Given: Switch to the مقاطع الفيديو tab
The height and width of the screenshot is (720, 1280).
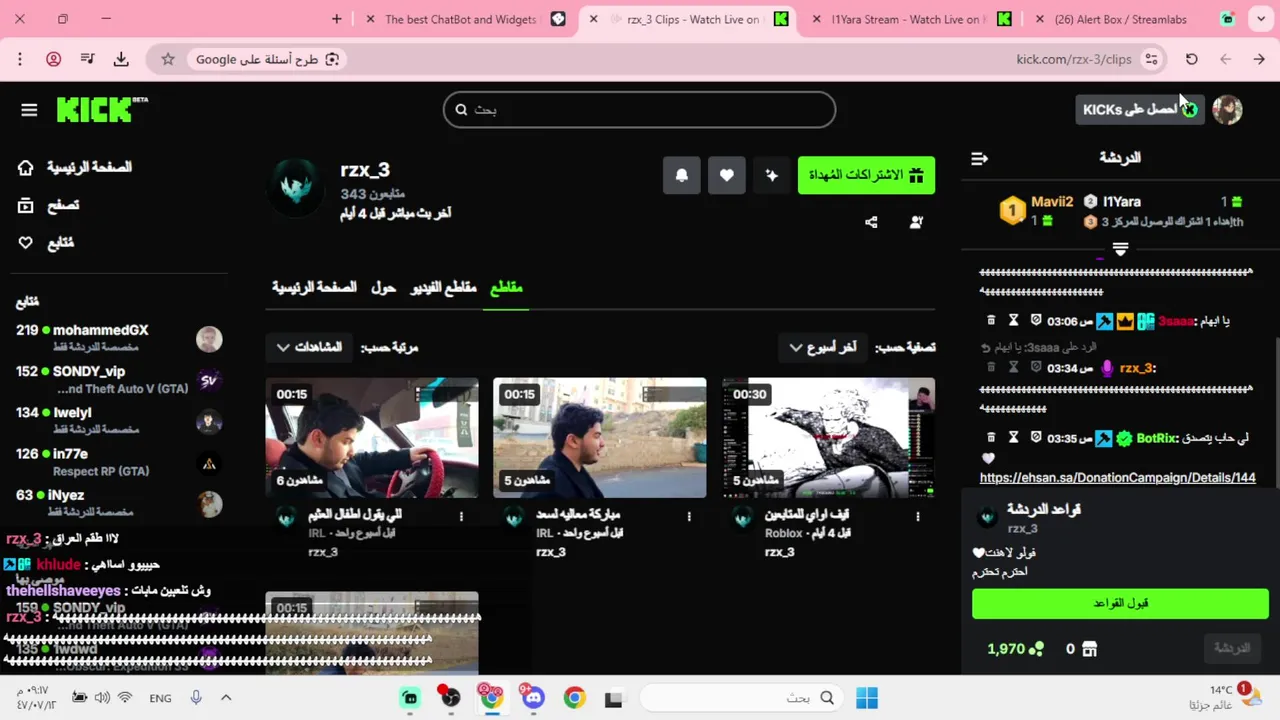Looking at the screenshot, I should [443, 287].
